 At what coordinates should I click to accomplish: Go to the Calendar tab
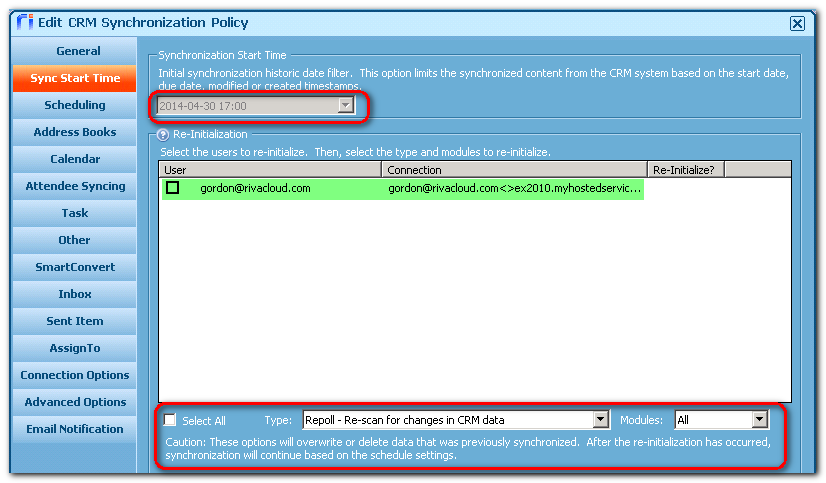point(74,159)
